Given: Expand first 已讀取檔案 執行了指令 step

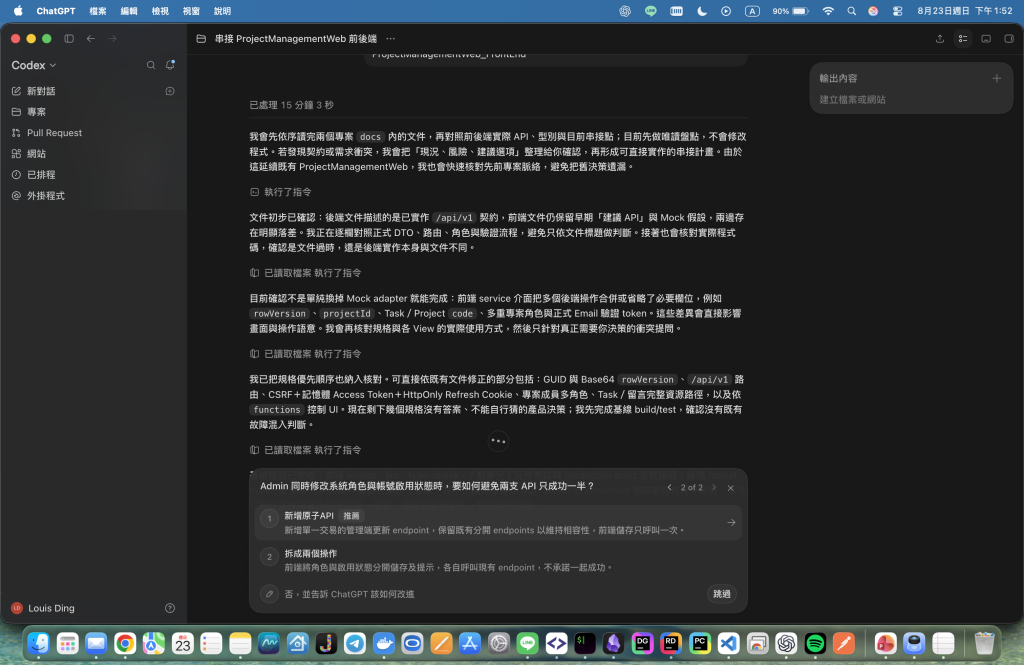Looking at the screenshot, I should [x=305, y=273].
